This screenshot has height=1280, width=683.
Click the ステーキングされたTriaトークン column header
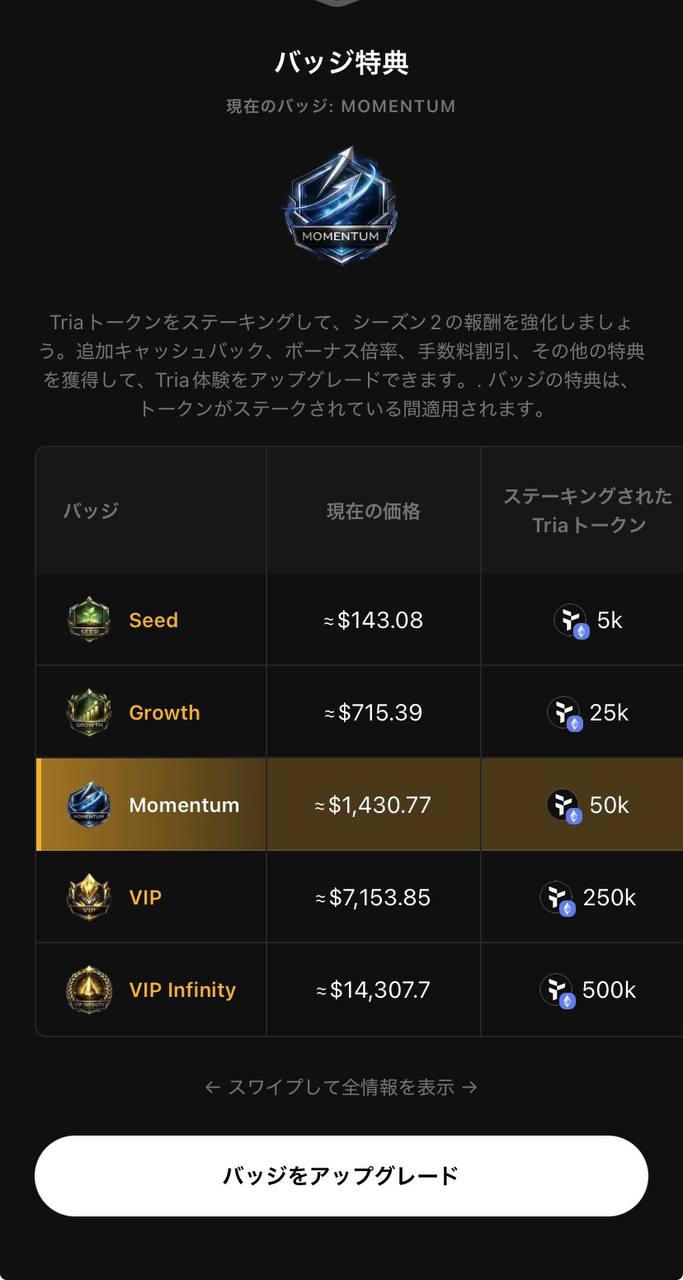pyautogui.click(x=587, y=510)
